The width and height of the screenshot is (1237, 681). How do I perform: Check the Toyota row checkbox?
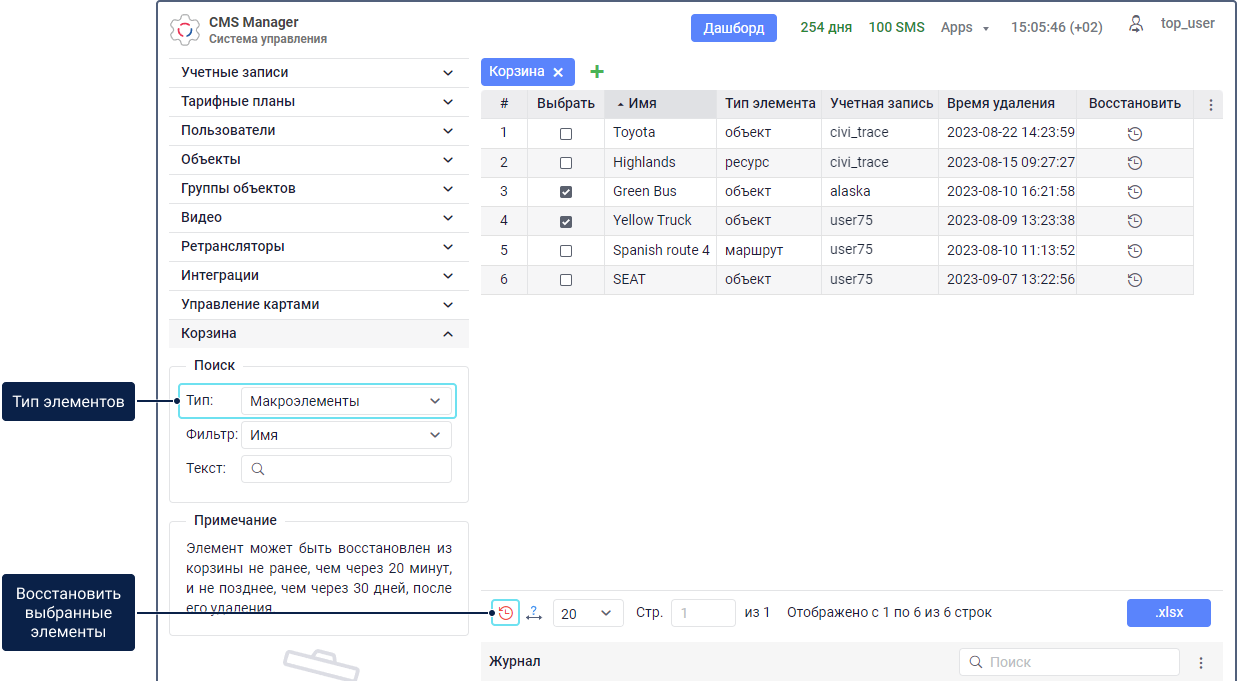(566, 134)
